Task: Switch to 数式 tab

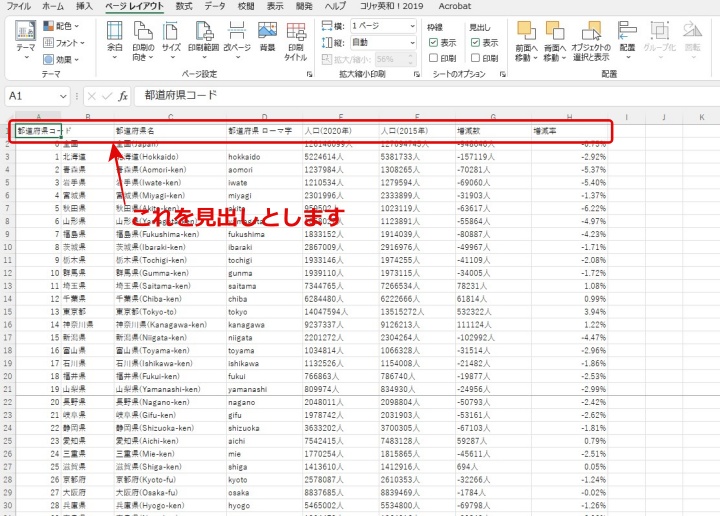Action: click(184, 6)
